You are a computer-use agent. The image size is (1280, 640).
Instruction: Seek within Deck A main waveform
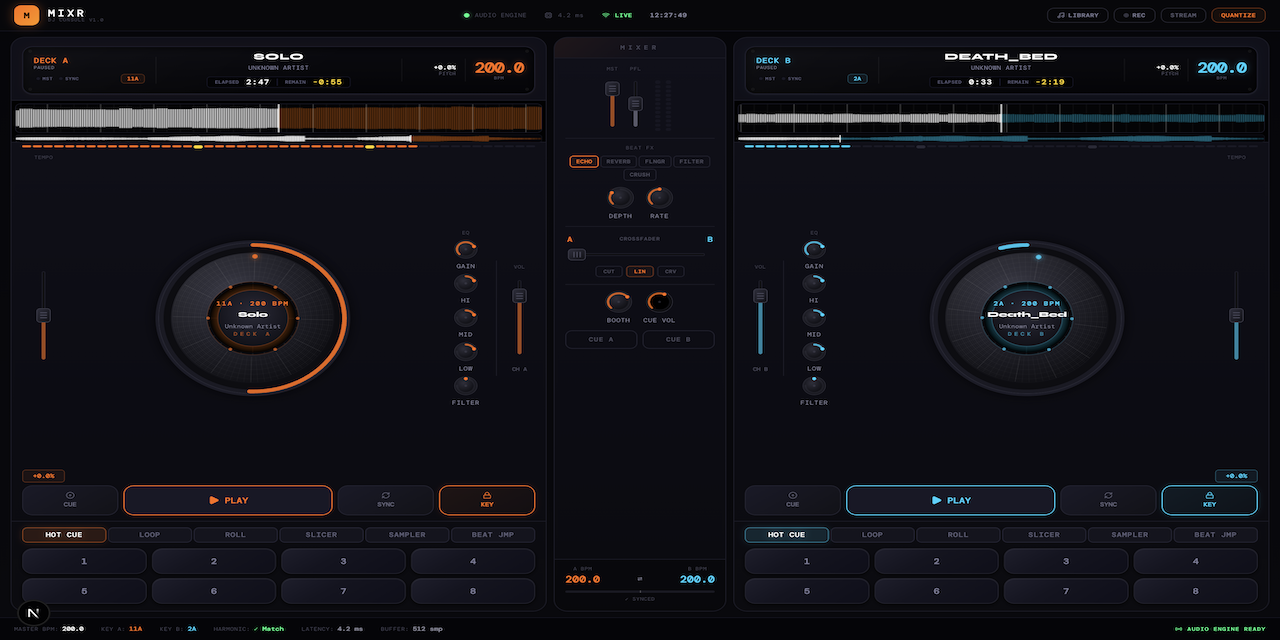click(x=279, y=118)
